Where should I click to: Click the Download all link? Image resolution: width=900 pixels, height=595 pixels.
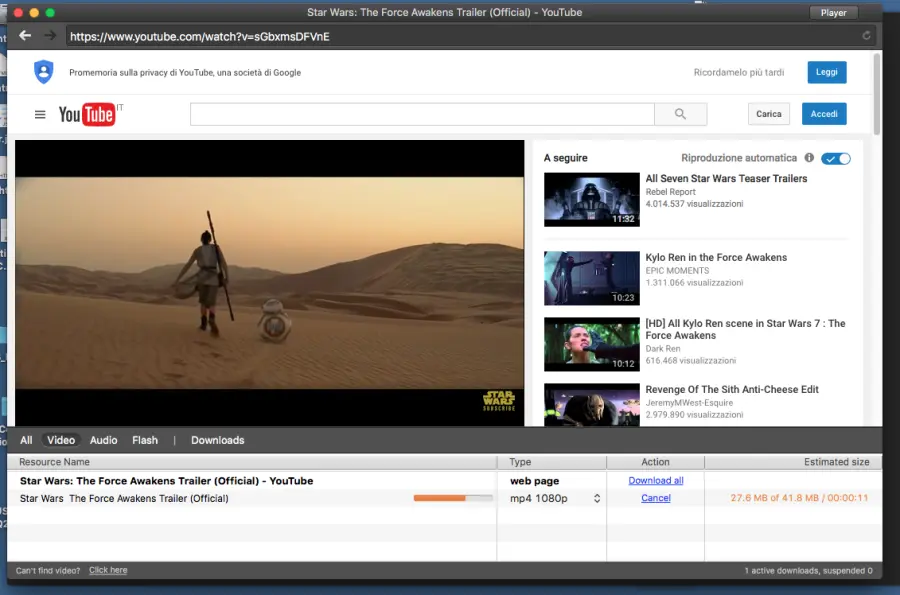coord(655,480)
